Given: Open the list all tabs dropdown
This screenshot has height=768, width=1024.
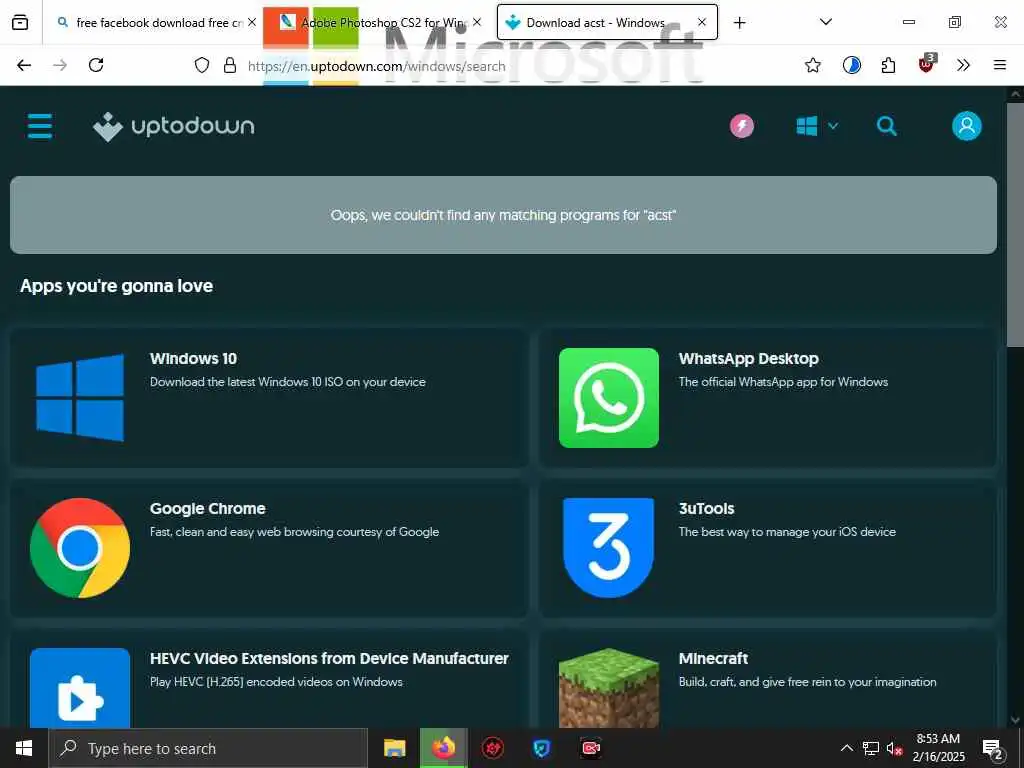Looking at the screenshot, I should click(x=826, y=22).
